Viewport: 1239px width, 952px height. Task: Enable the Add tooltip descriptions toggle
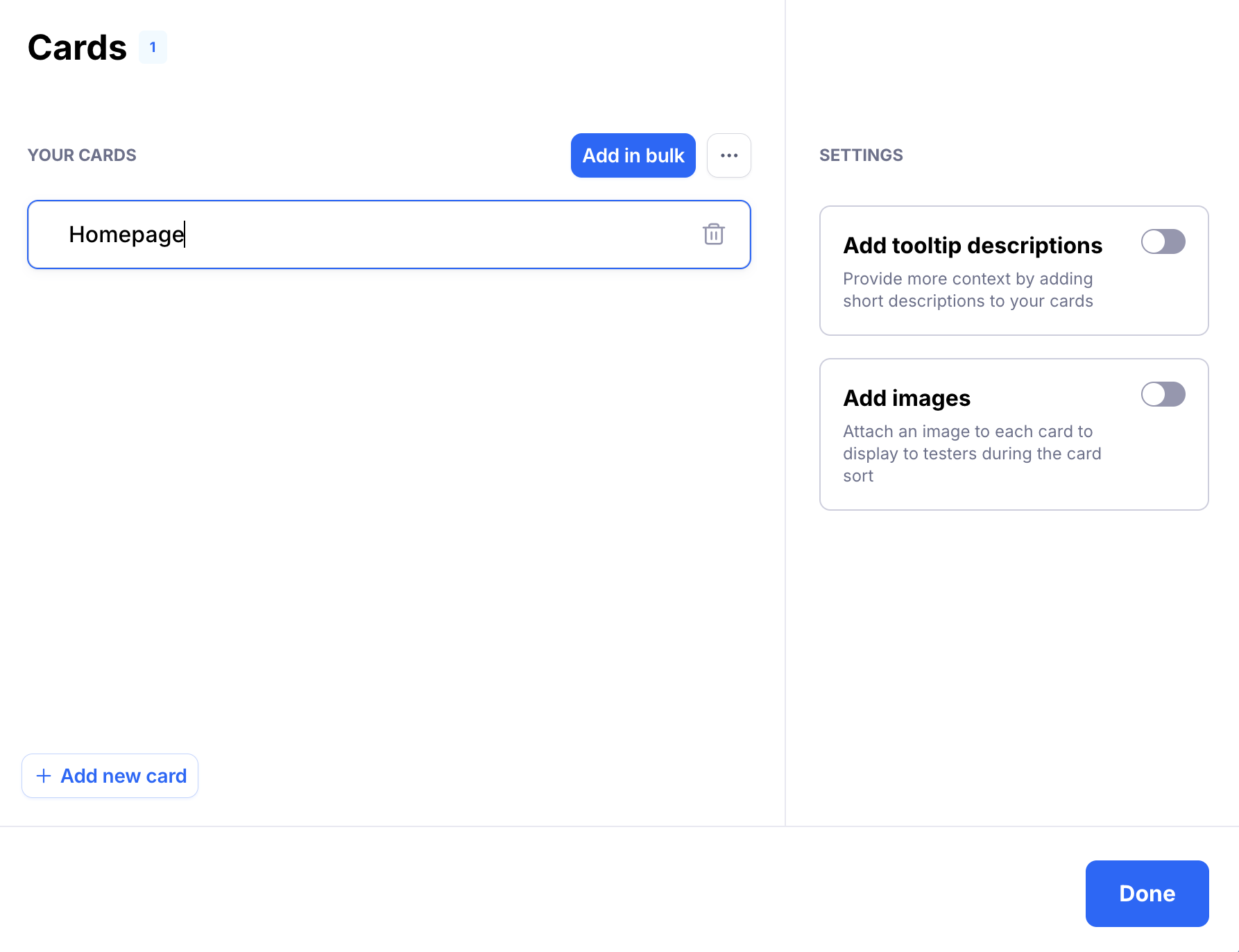click(x=1163, y=242)
